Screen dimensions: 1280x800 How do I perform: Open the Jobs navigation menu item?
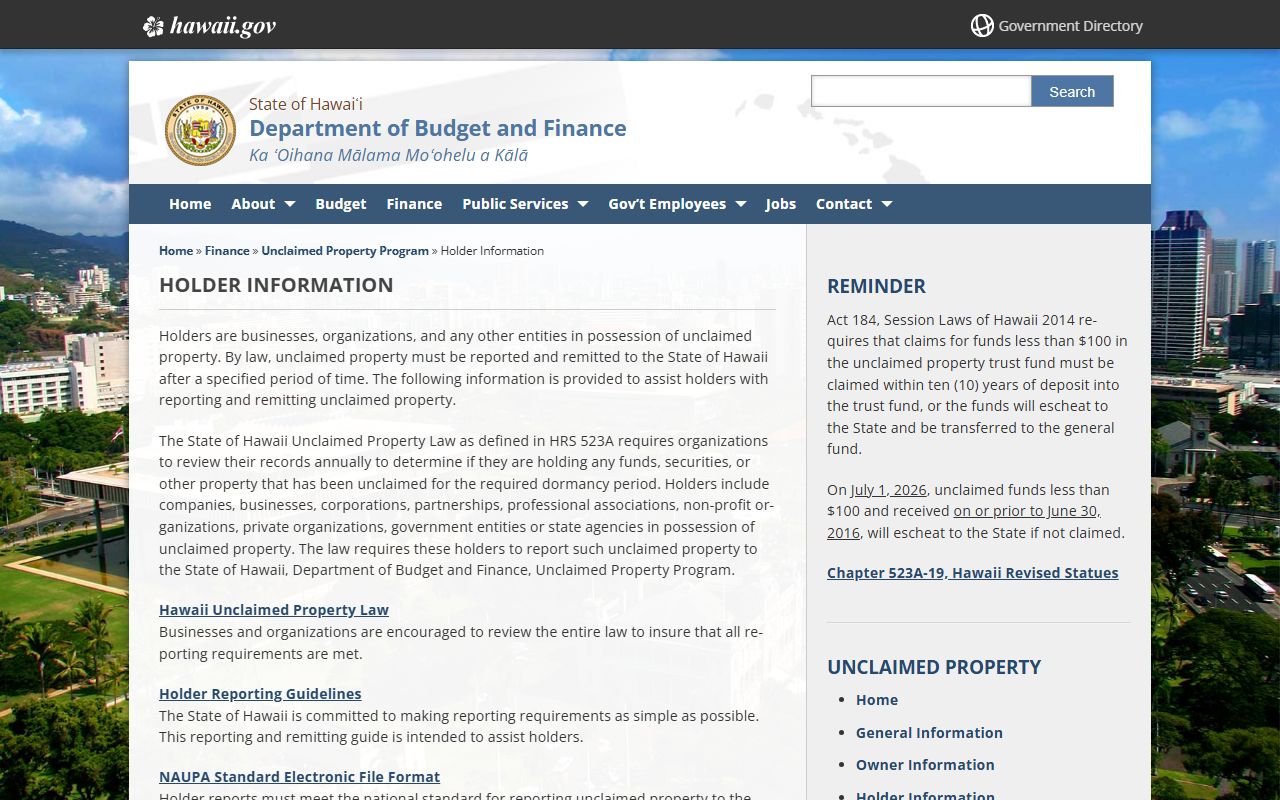781,204
